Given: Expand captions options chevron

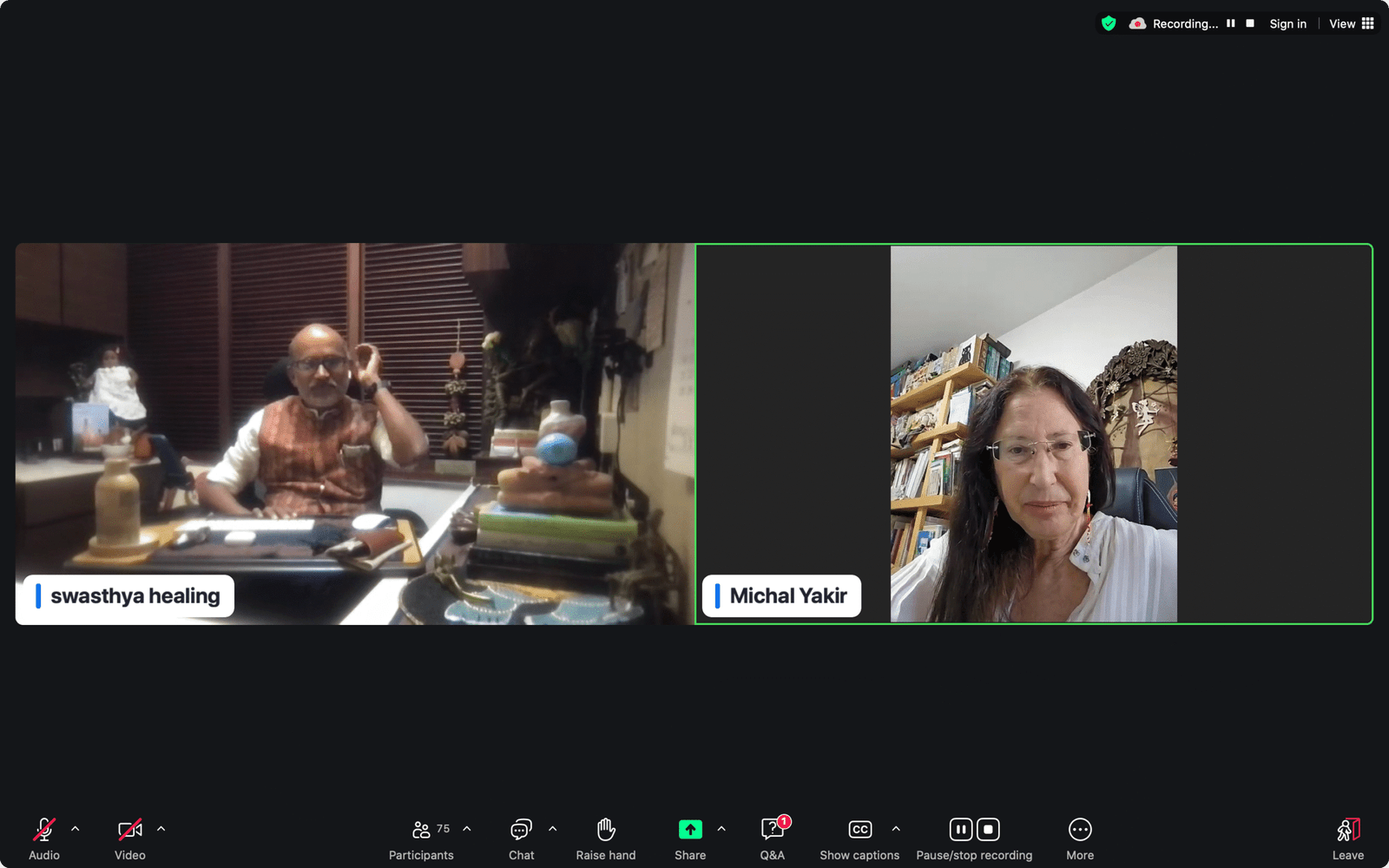Looking at the screenshot, I should (x=896, y=829).
